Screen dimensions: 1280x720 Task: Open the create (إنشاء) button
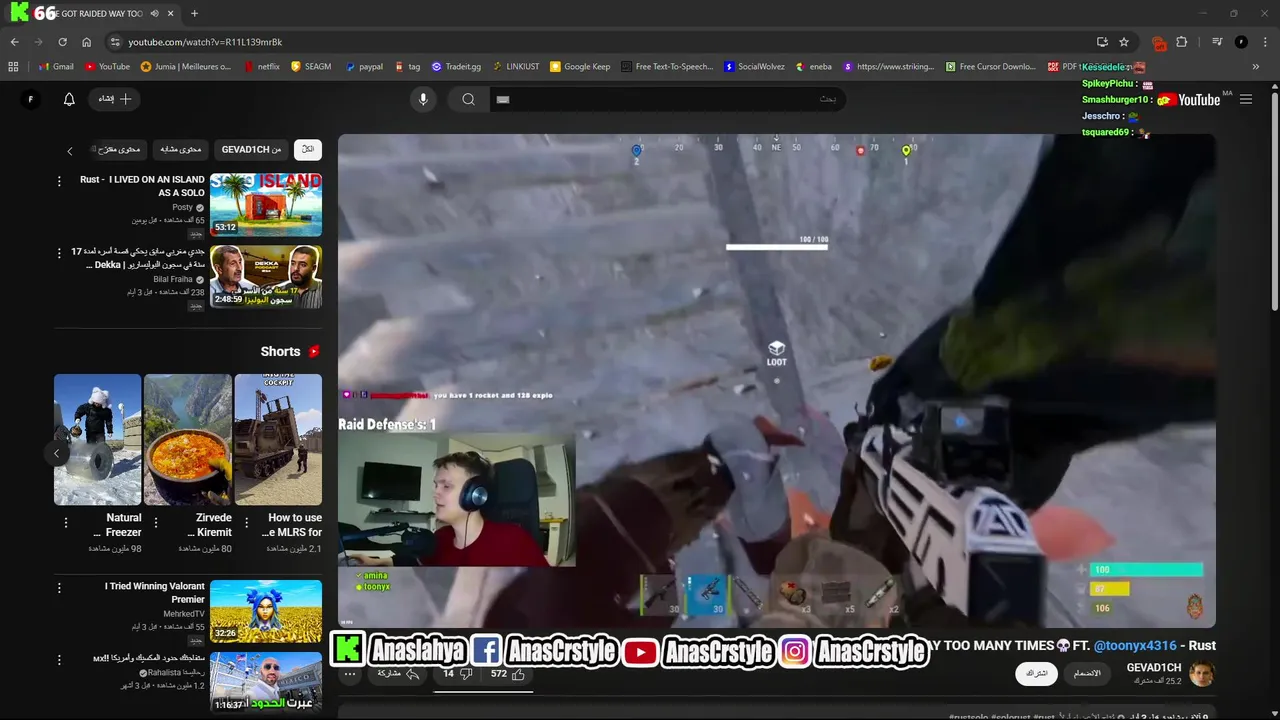[x=115, y=99]
